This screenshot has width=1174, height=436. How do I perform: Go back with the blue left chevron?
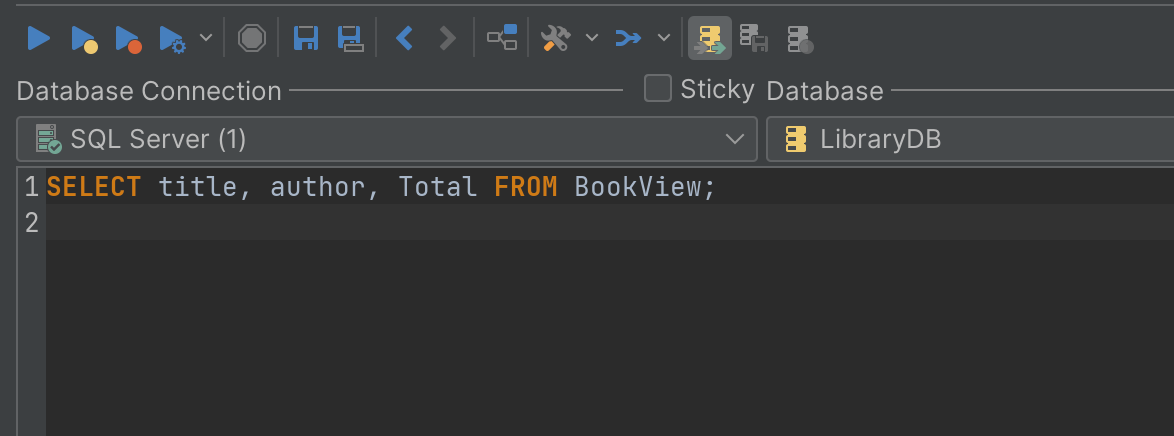pyautogui.click(x=404, y=37)
